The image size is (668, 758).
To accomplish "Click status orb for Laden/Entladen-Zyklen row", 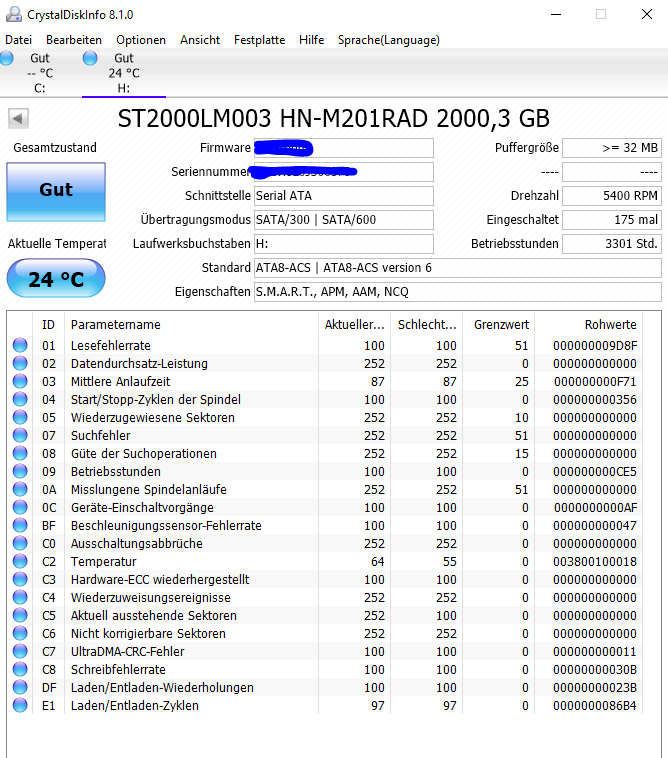I will 20,705.
